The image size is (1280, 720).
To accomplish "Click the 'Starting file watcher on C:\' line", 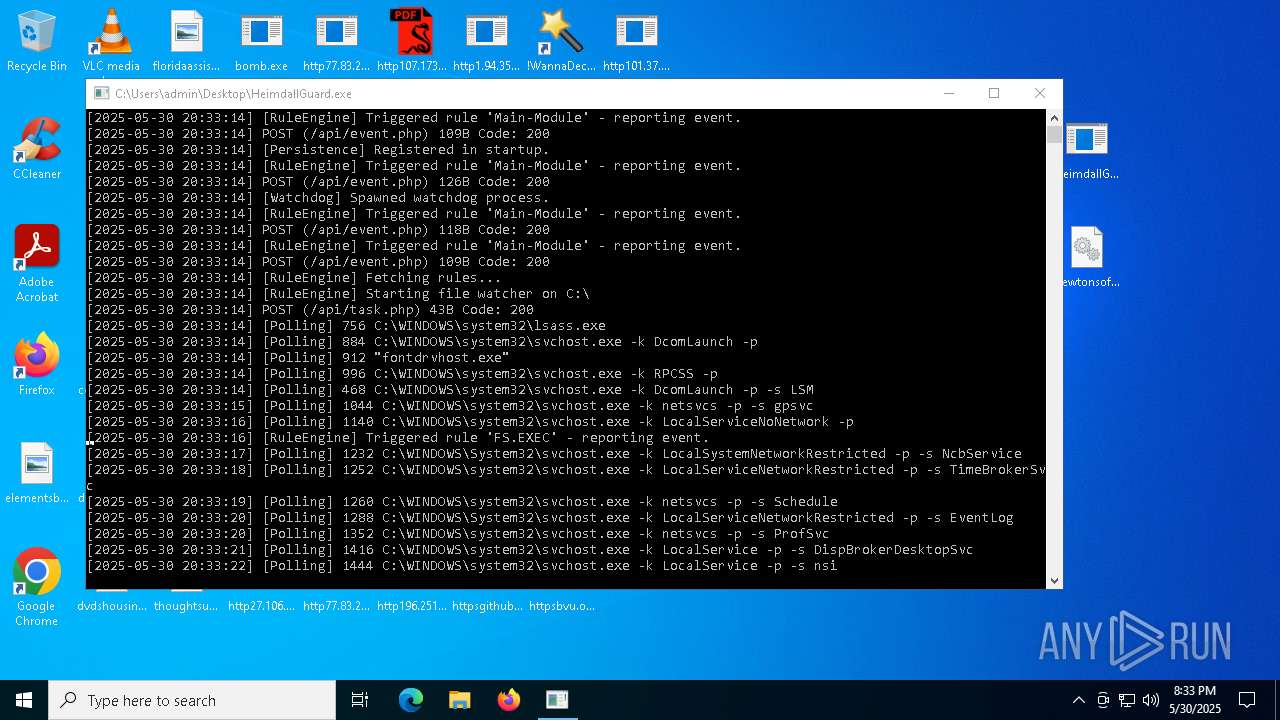I will coord(338,294).
